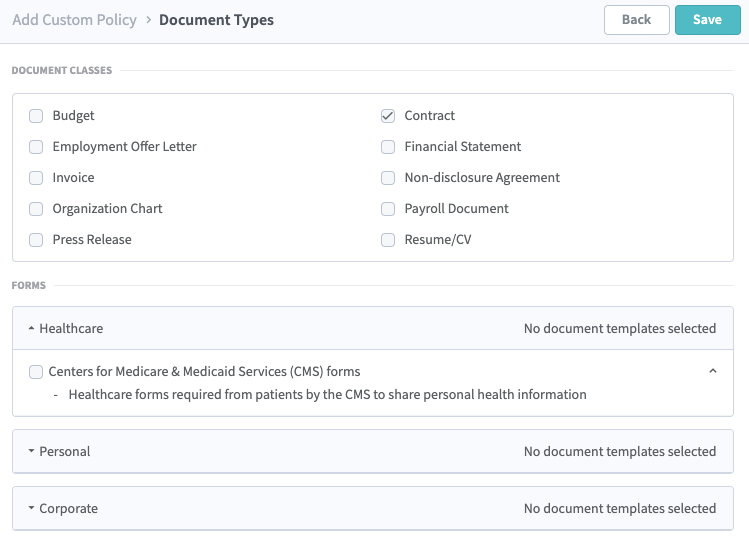Expand the Personal forms section

pyautogui.click(x=60, y=452)
